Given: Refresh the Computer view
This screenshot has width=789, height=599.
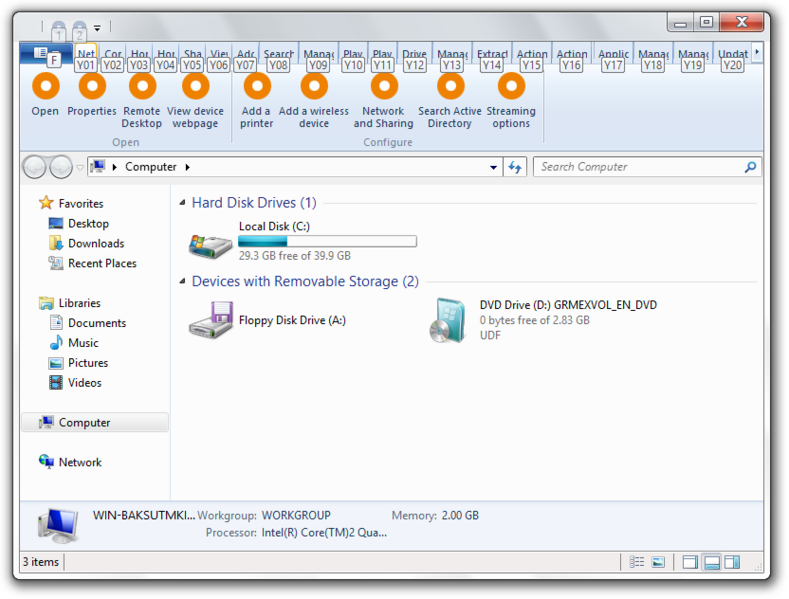Looking at the screenshot, I should (x=515, y=167).
